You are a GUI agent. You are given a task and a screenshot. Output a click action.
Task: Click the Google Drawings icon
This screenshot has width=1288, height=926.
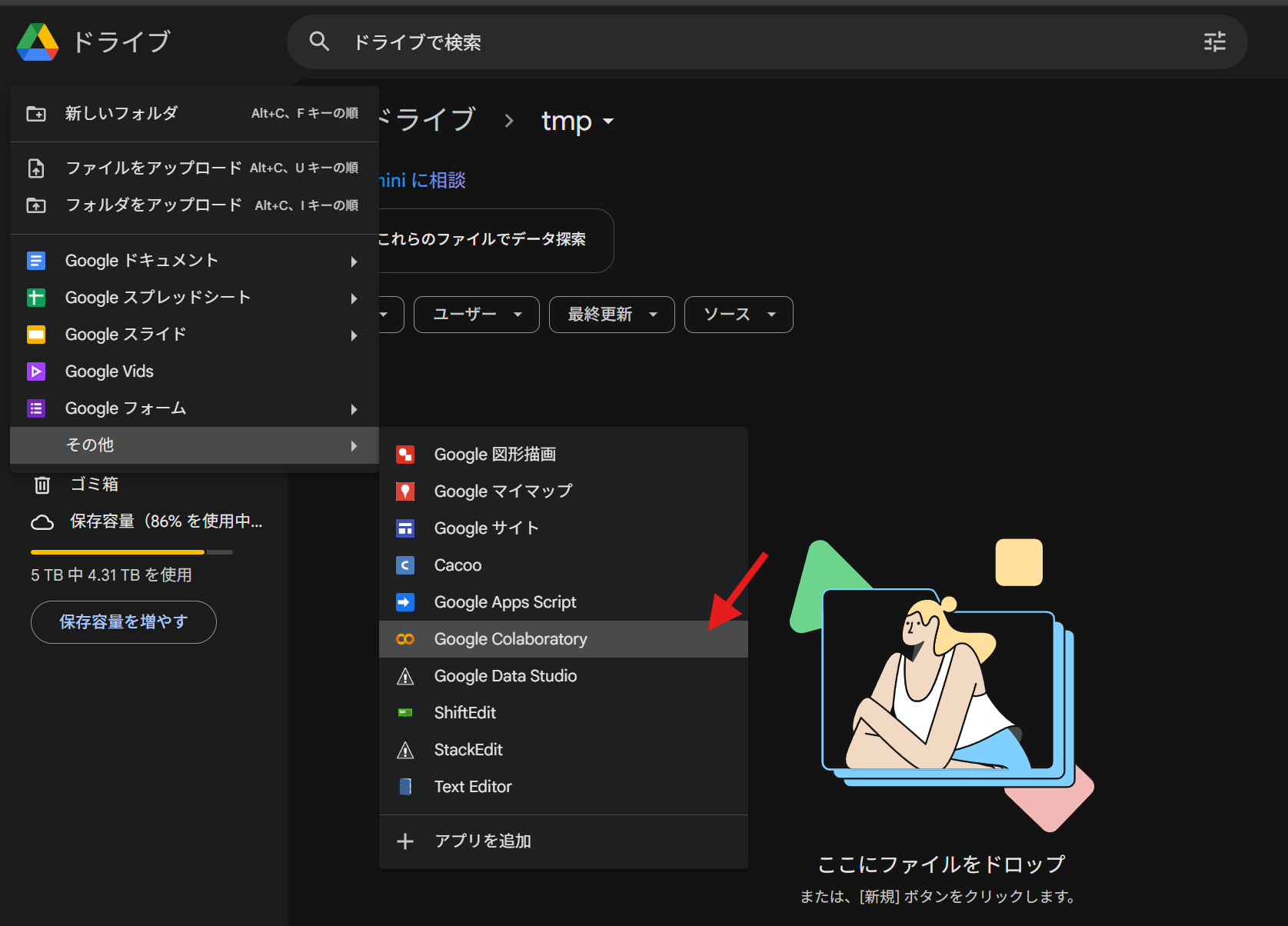pyautogui.click(x=405, y=455)
